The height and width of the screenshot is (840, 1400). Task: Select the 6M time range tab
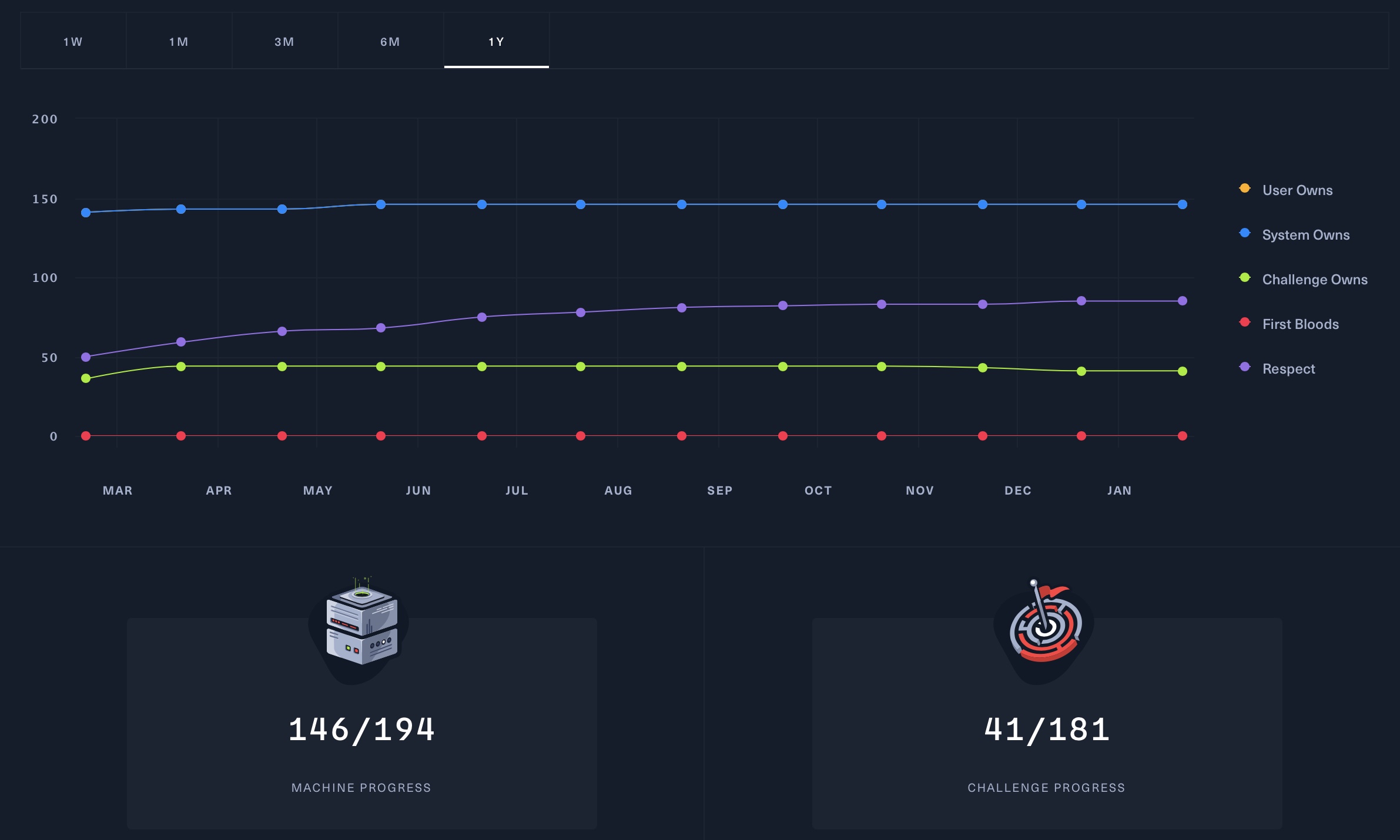pyautogui.click(x=390, y=42)
